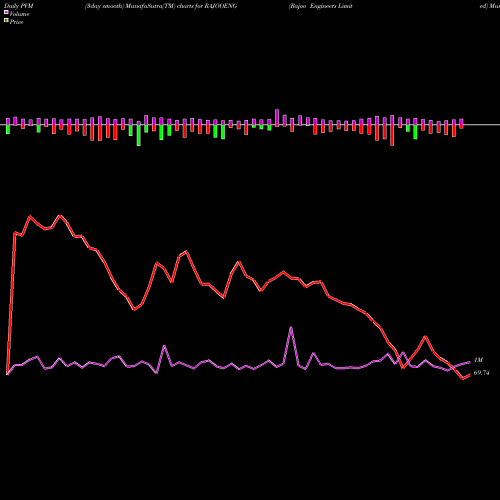Select the 'Price' legend label
The width and height of the screenshot is (500, 500).
coord(16,22)
